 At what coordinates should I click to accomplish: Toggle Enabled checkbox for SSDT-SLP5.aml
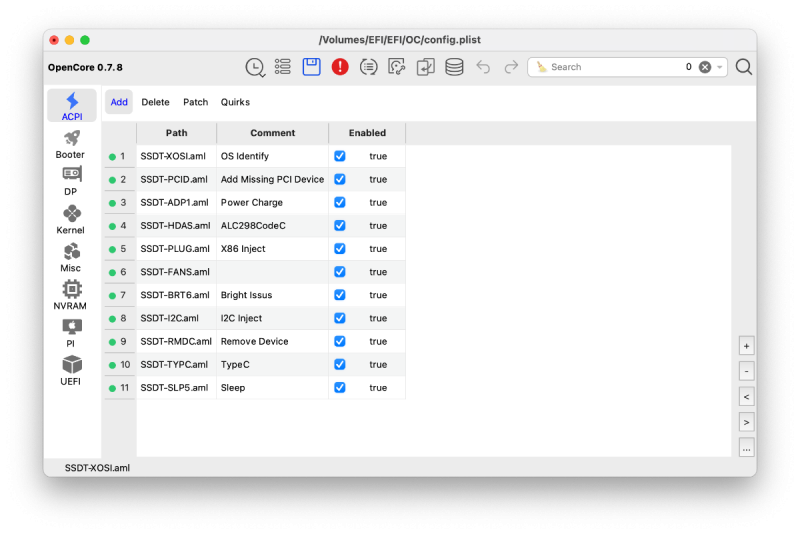click(x=340, y=388)
